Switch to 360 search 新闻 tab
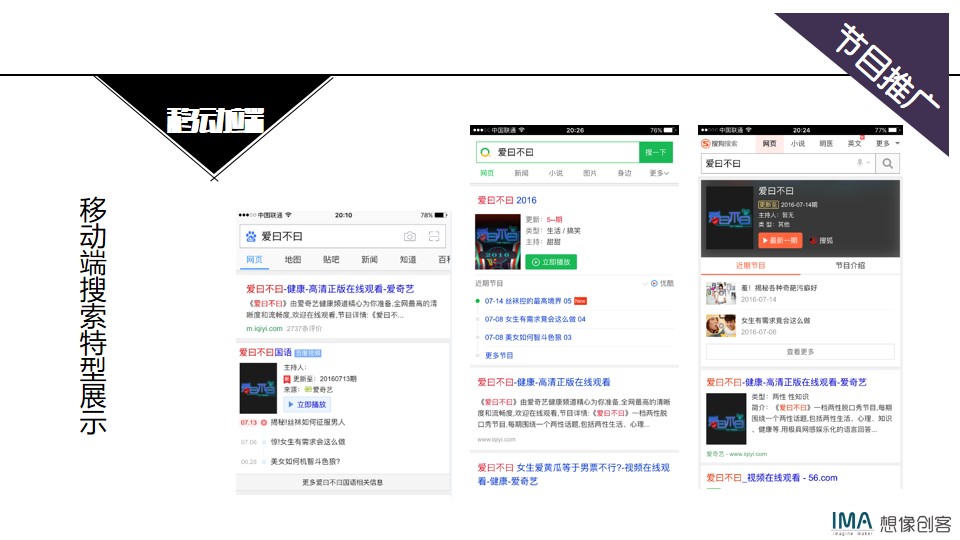960x540 pixels. click(521, 173)
